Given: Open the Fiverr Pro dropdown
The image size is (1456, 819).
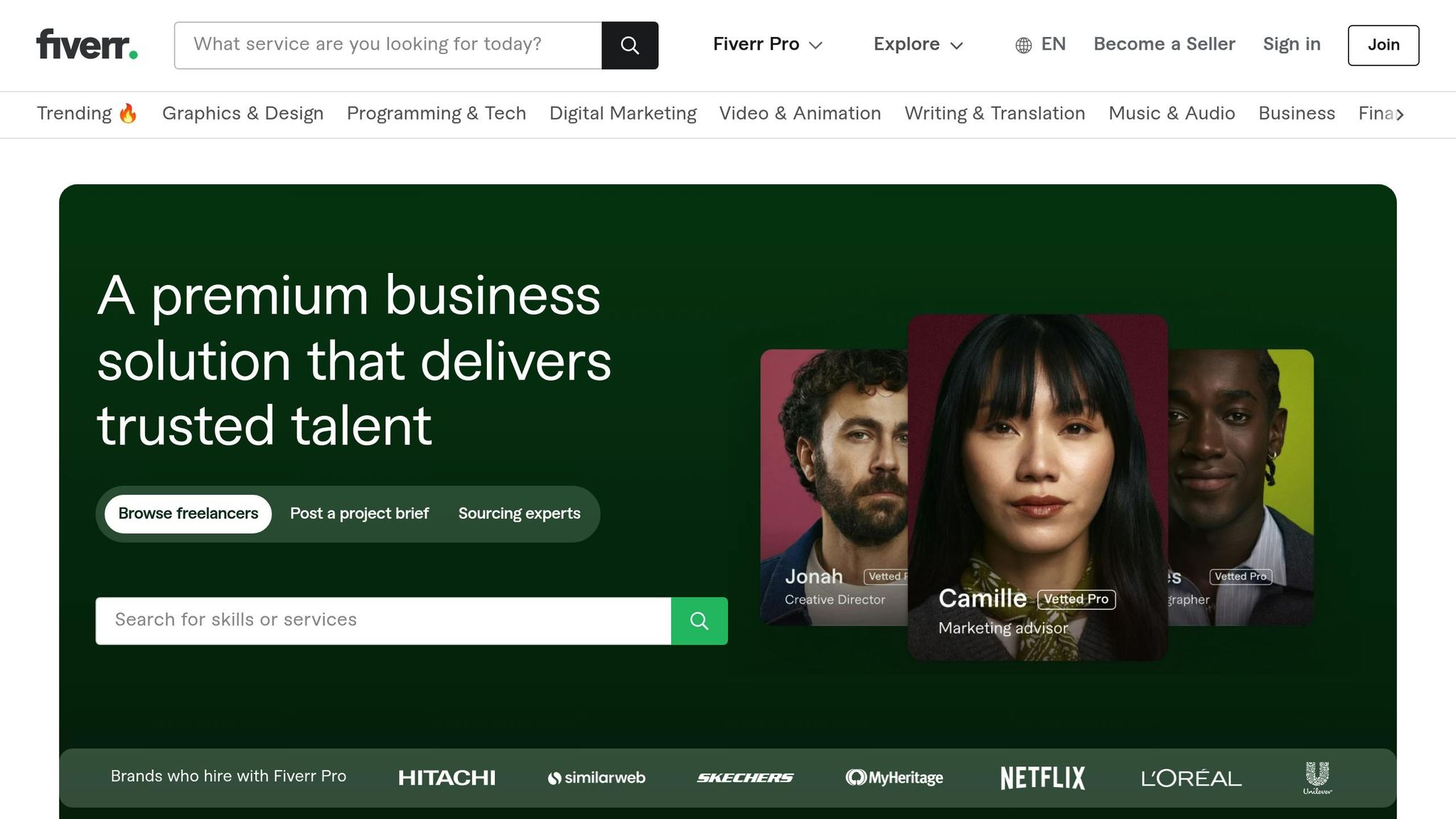Looking at the screenshot, I should [766, 44].
